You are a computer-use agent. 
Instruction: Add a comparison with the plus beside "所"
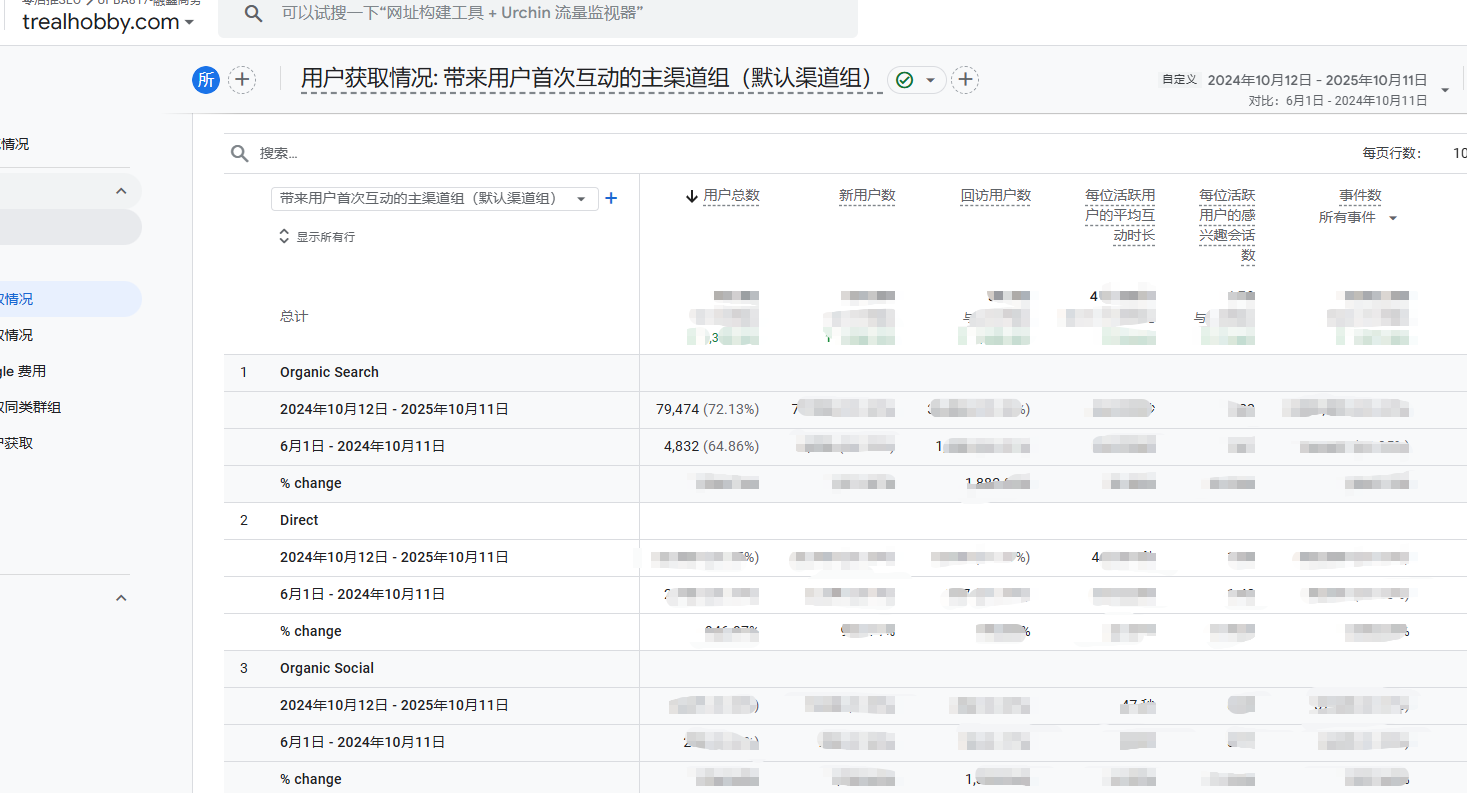point(242,80)
